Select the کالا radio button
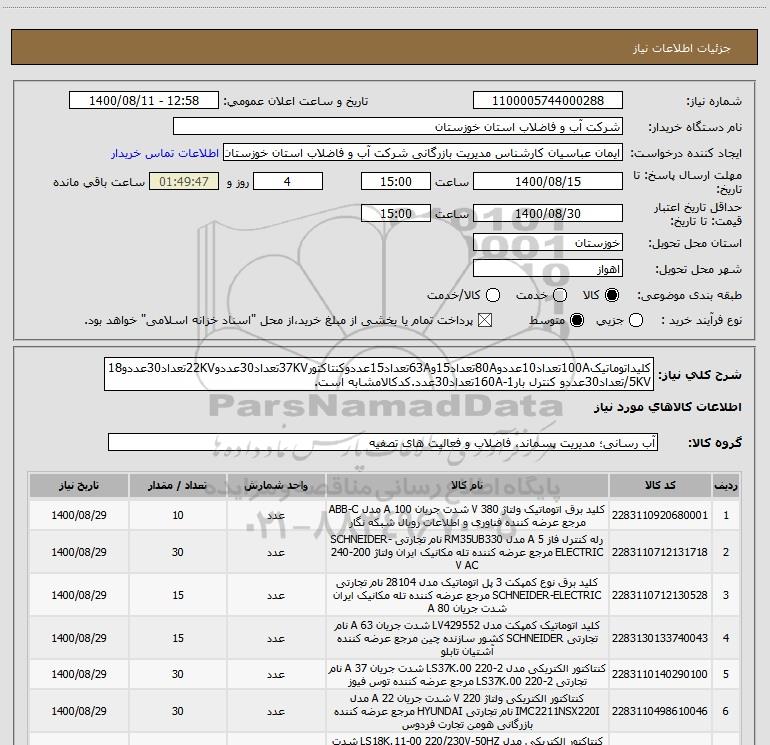This screenshot has height=745, width=770. click(x=612, y=295)
